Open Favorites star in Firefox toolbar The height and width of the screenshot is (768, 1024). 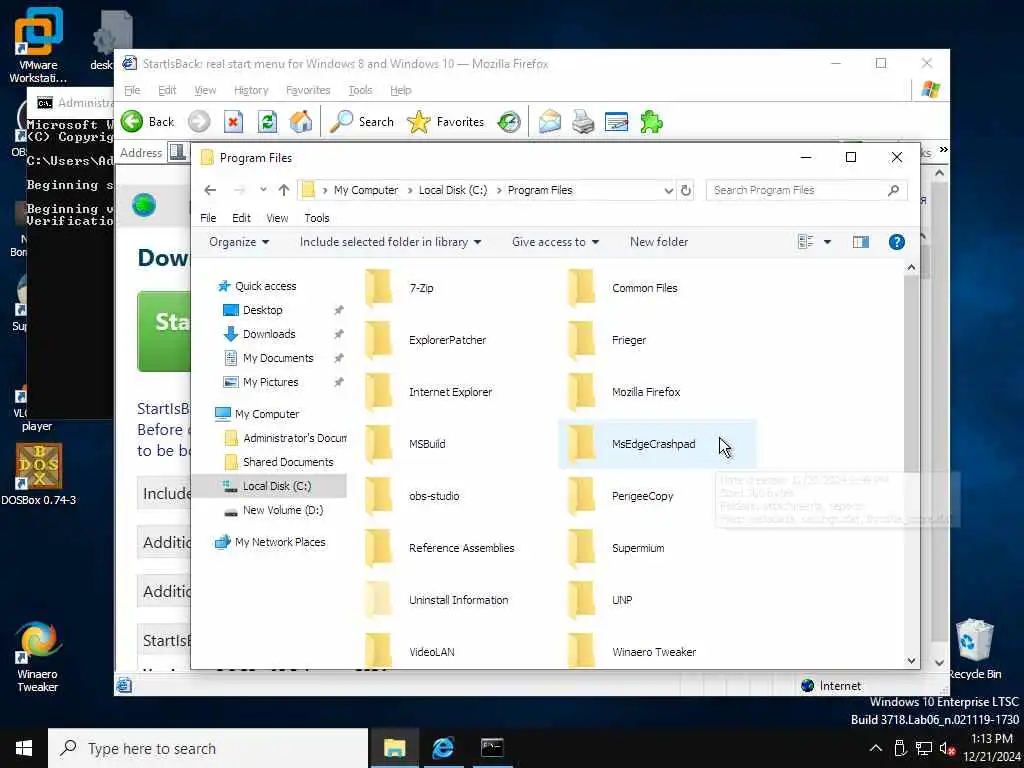point(445,121)
